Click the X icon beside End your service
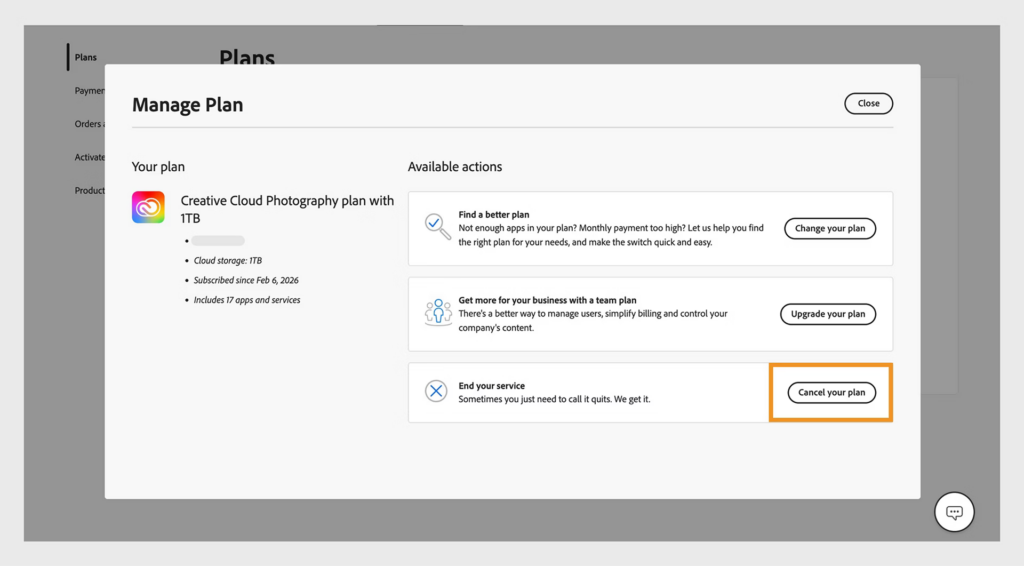 436,391
